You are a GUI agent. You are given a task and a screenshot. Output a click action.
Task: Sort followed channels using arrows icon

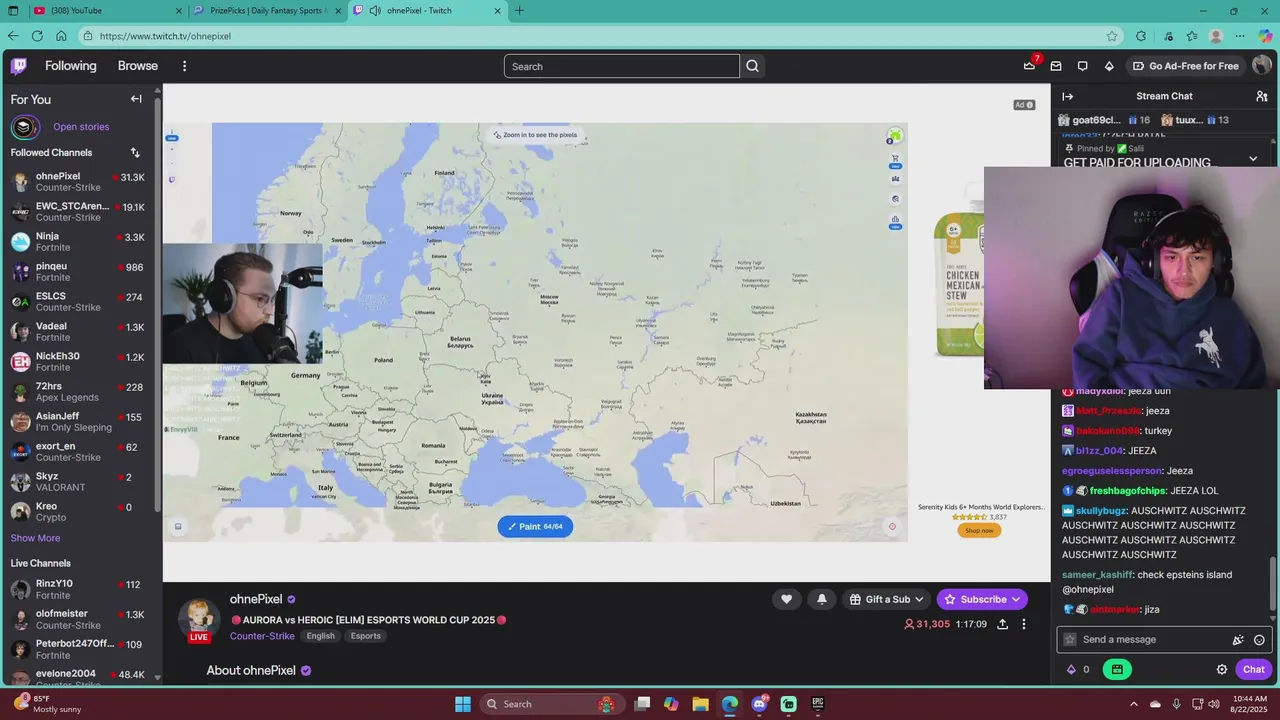tap(135, 153)
